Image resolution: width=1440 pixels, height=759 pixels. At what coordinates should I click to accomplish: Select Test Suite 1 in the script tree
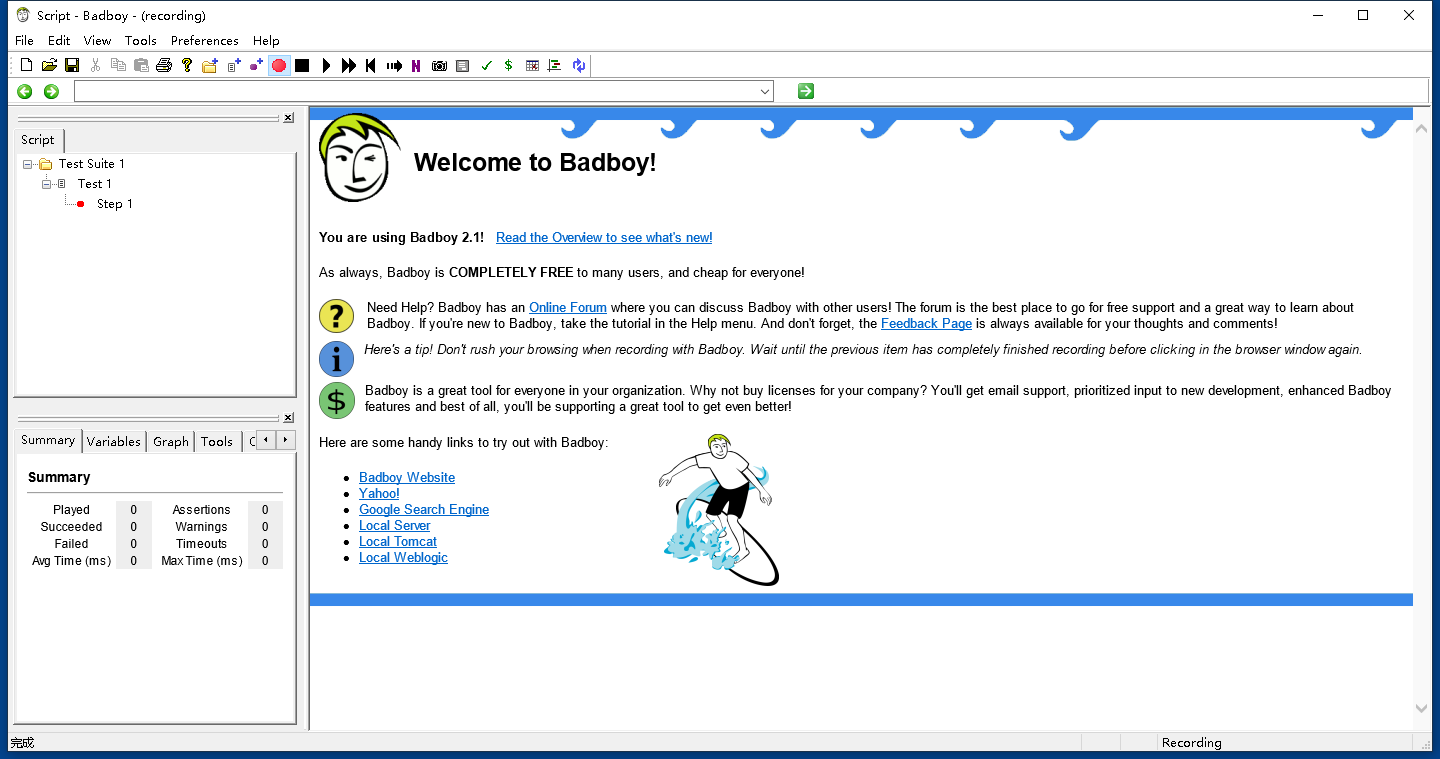pyautogui.click(x=92, y=164)
